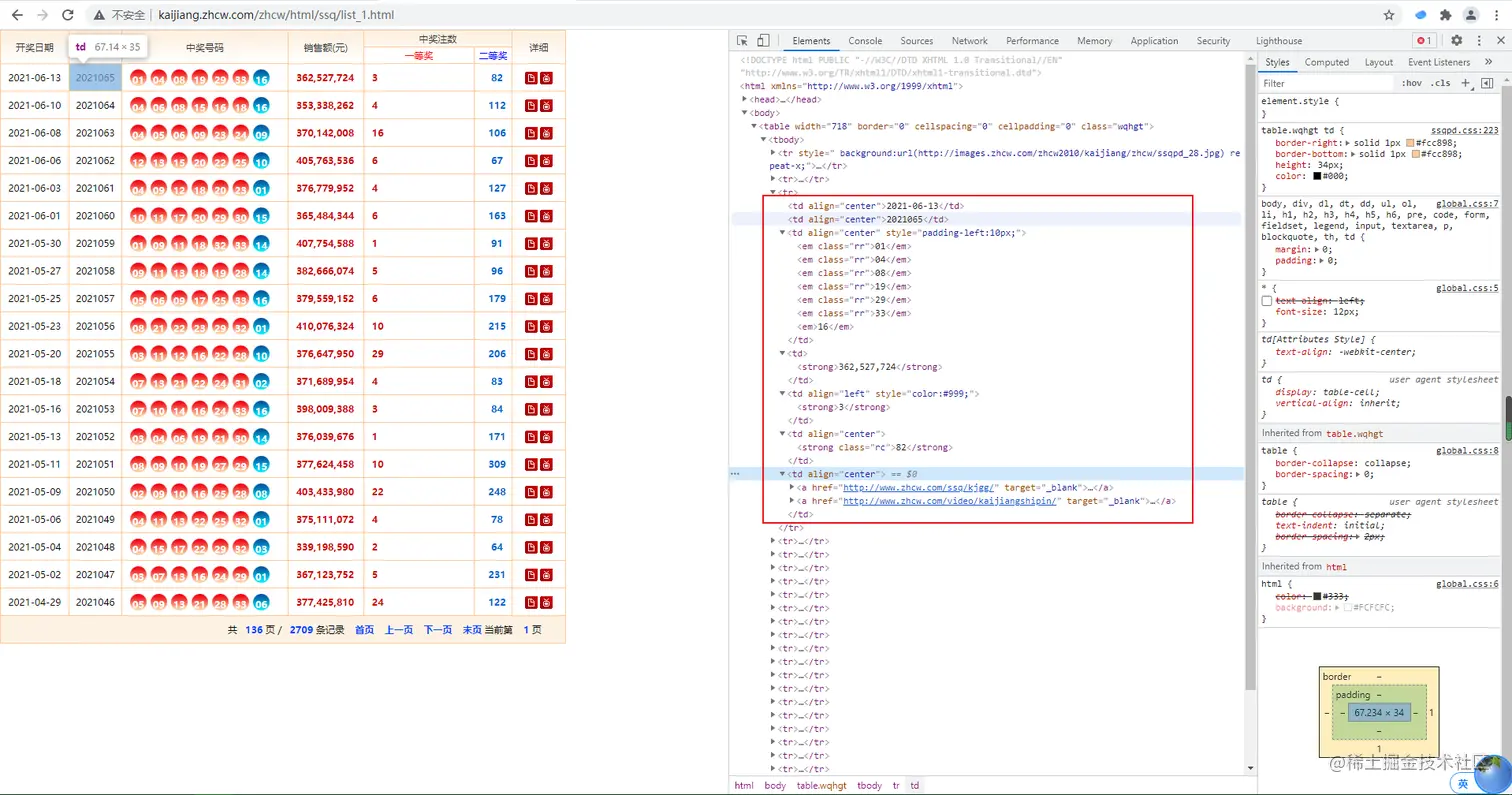Toggle the device toolbar icon in DevTools
The image size is (1512, 795).
tap(763, 41)
